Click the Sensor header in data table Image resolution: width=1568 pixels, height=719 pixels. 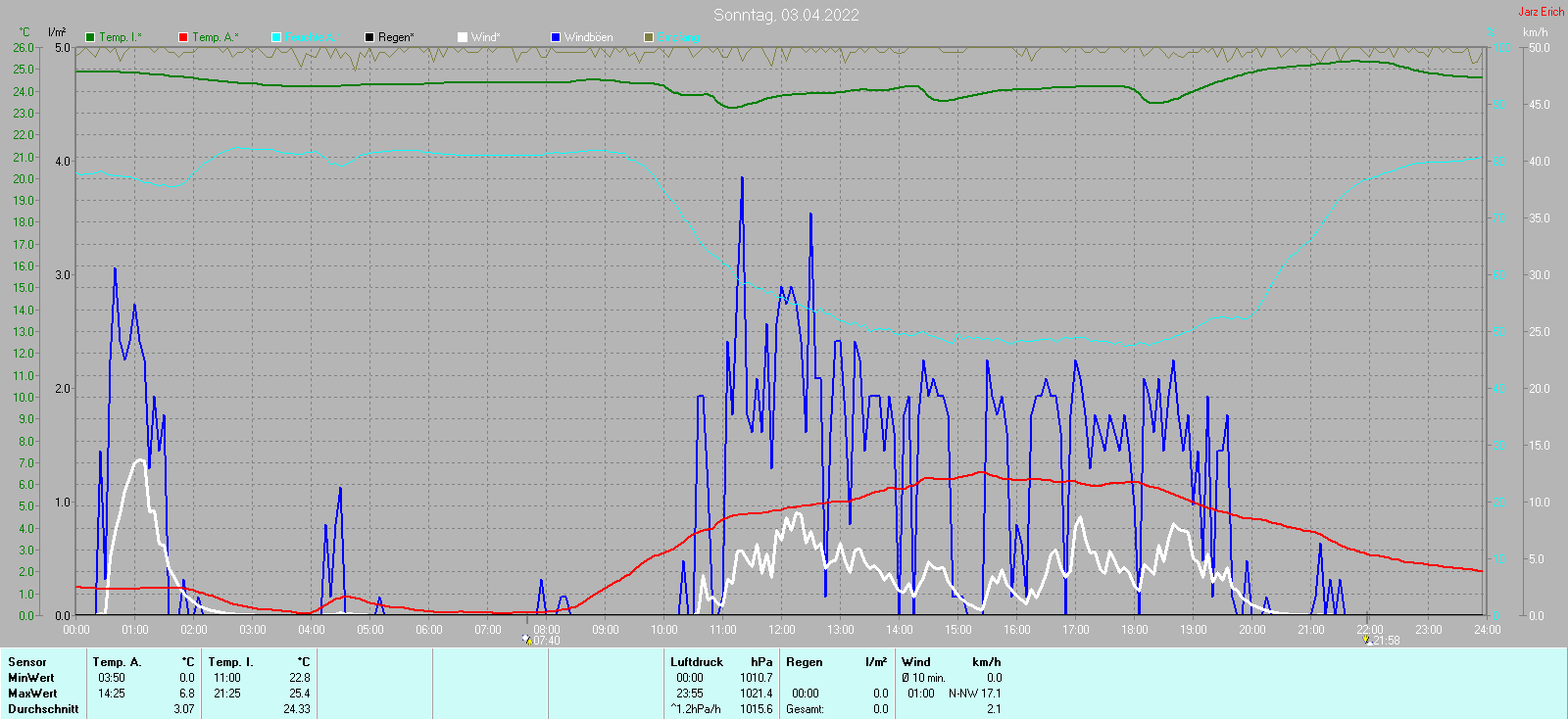pyautogui.click(x=27, y=662)
